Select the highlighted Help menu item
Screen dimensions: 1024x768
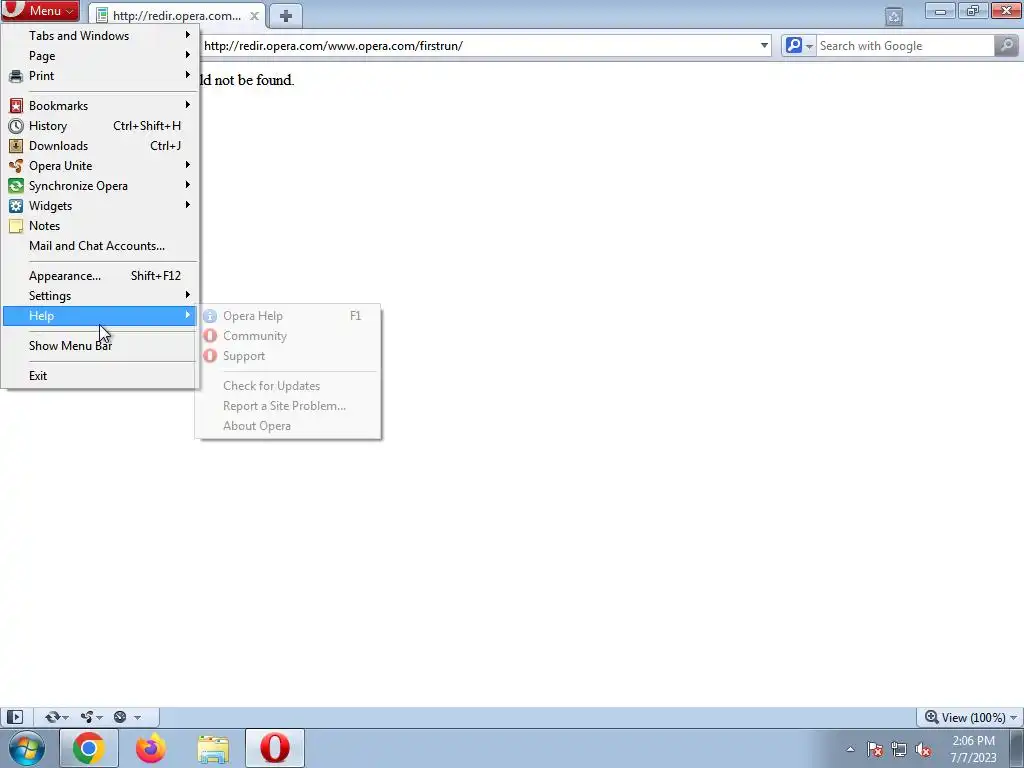pyautogui.click(x=100, y=315)
